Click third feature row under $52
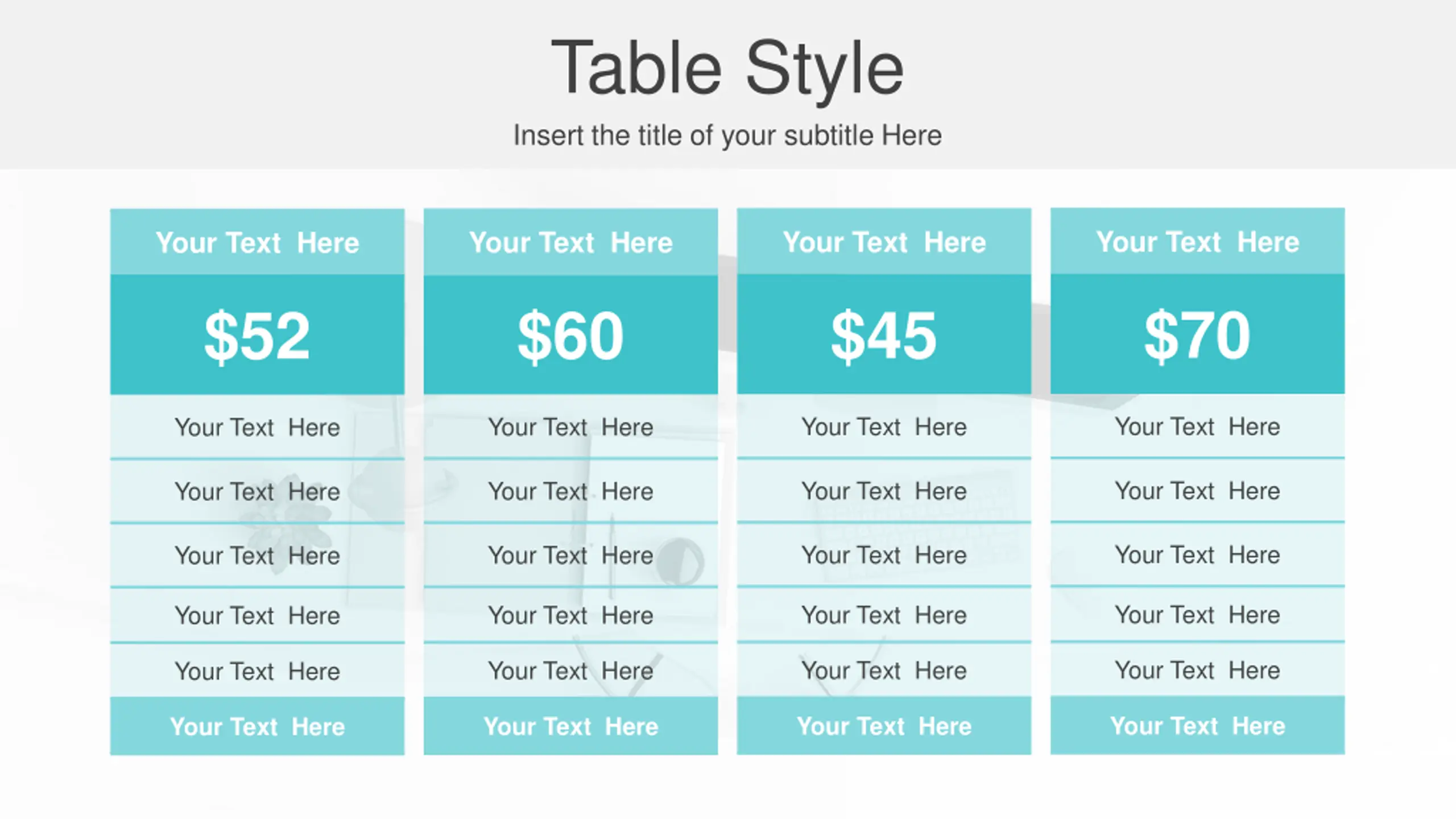 [x=257, y=555]
